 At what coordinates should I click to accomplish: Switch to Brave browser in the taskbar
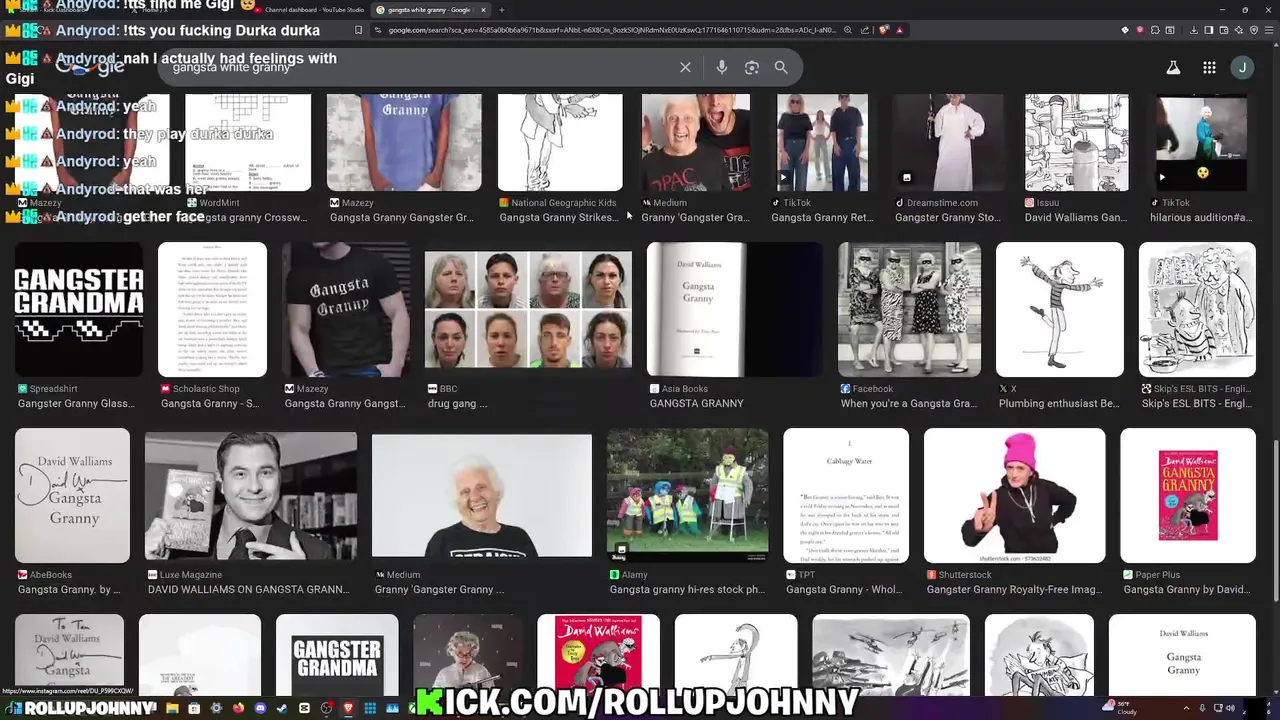[348, 708]
